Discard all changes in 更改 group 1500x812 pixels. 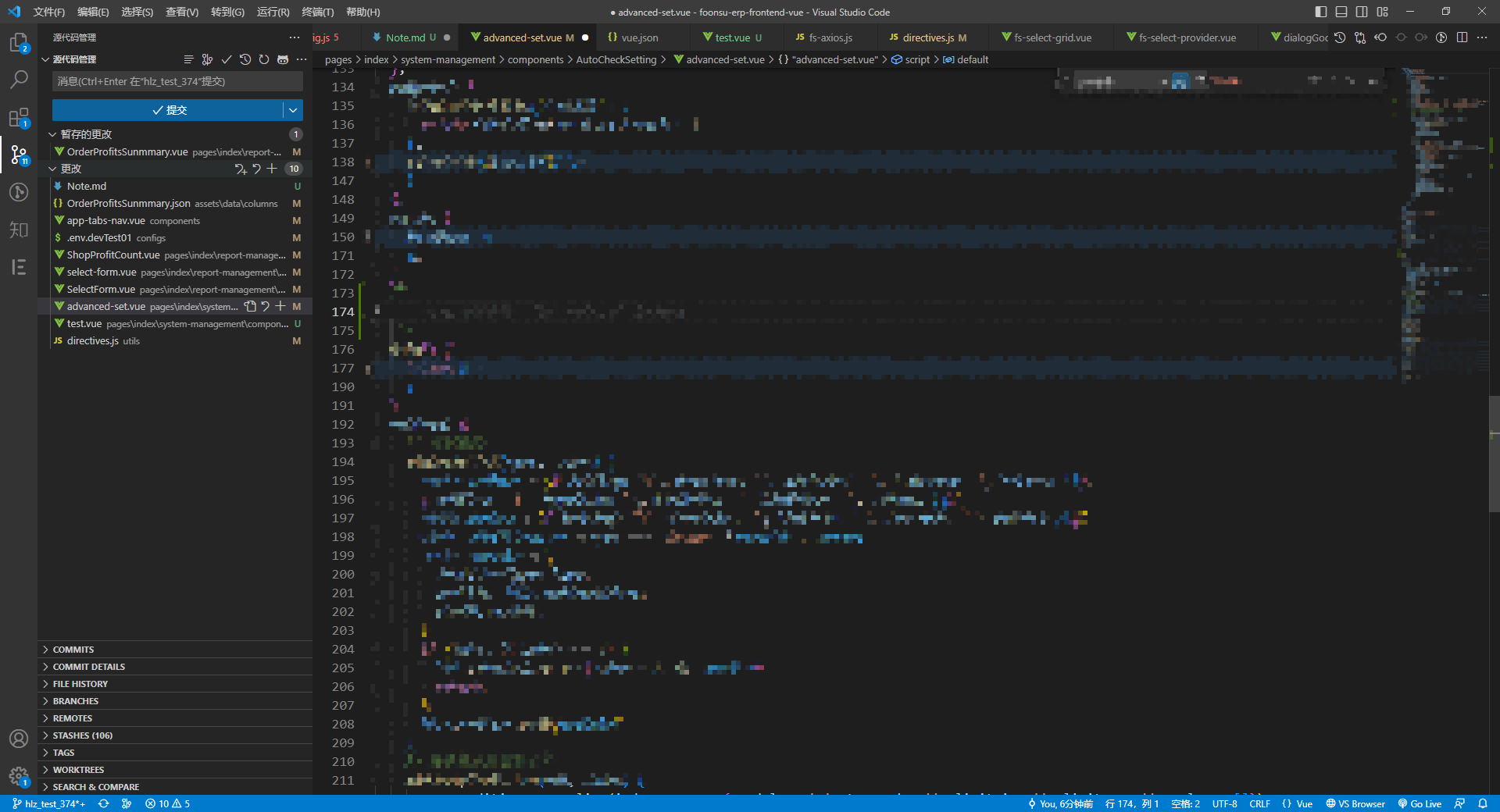256,169
